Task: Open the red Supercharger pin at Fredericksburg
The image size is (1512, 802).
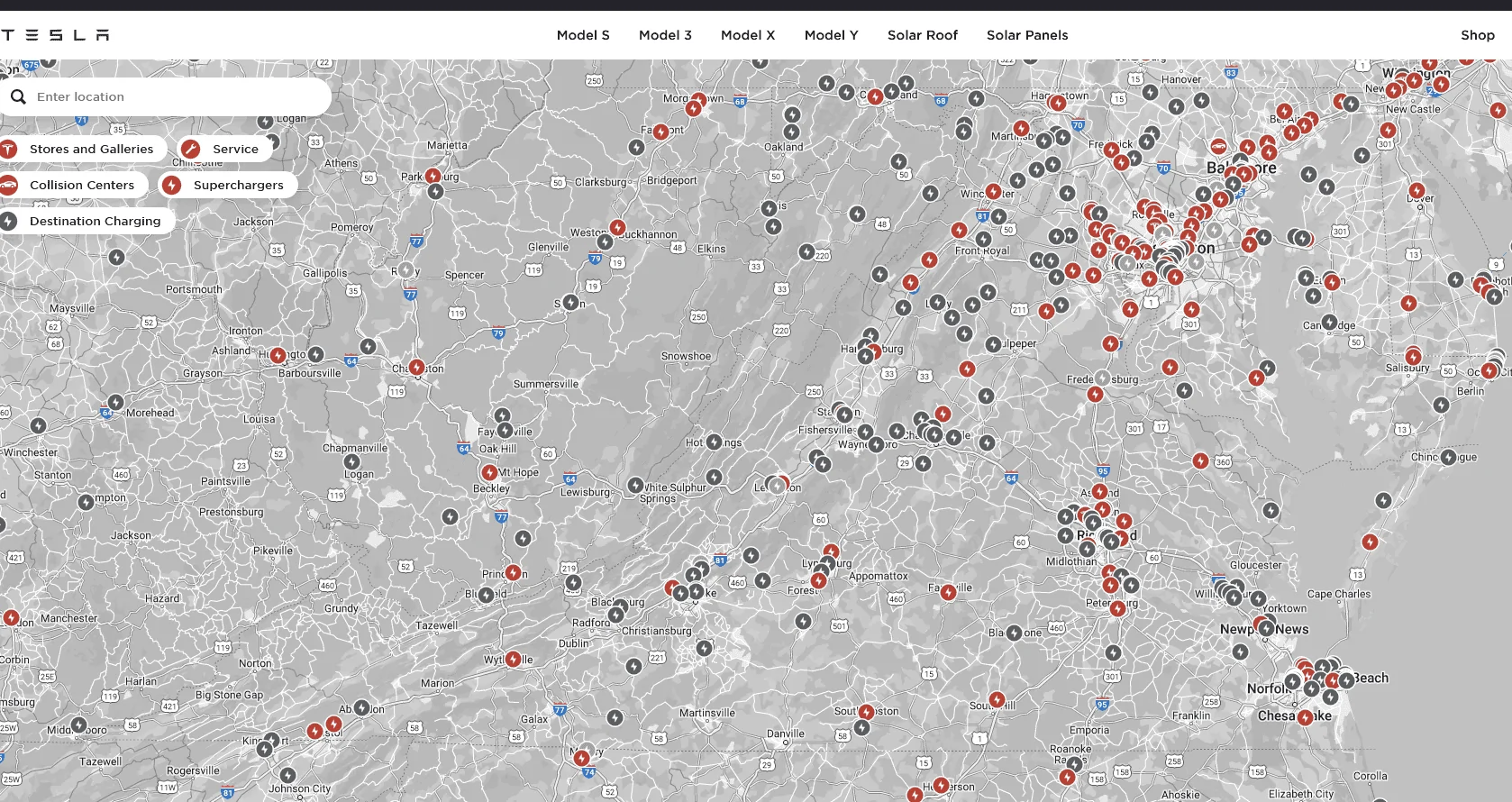Action: coord(1095,394)
